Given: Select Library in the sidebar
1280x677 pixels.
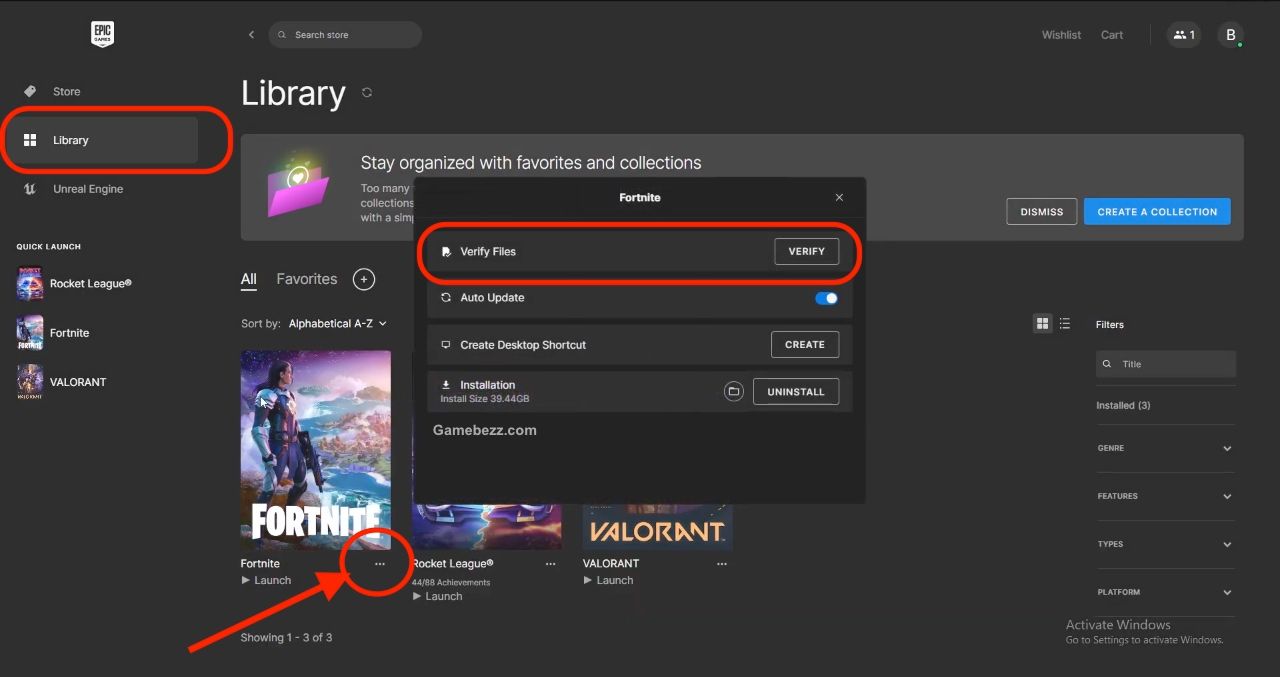Looking at the screenshot, I should pyautogui.click(x=100, y=140).
